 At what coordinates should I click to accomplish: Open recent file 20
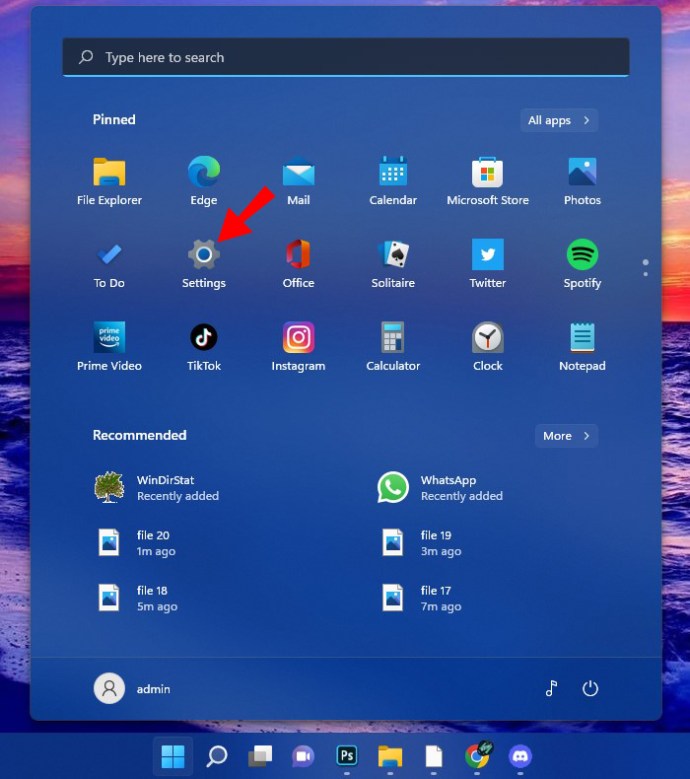point(136,543)
